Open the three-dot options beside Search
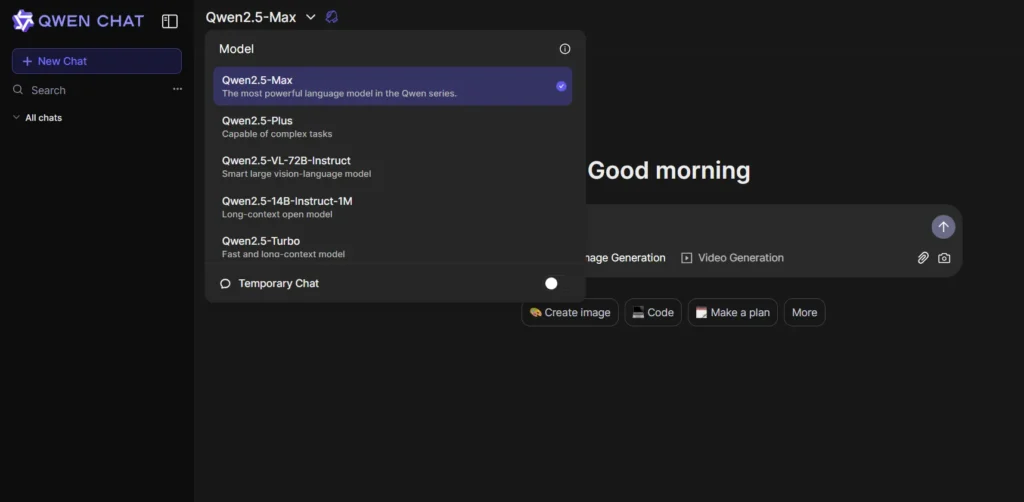Viewport: 1024px width, 502px height. coord(178,89)
